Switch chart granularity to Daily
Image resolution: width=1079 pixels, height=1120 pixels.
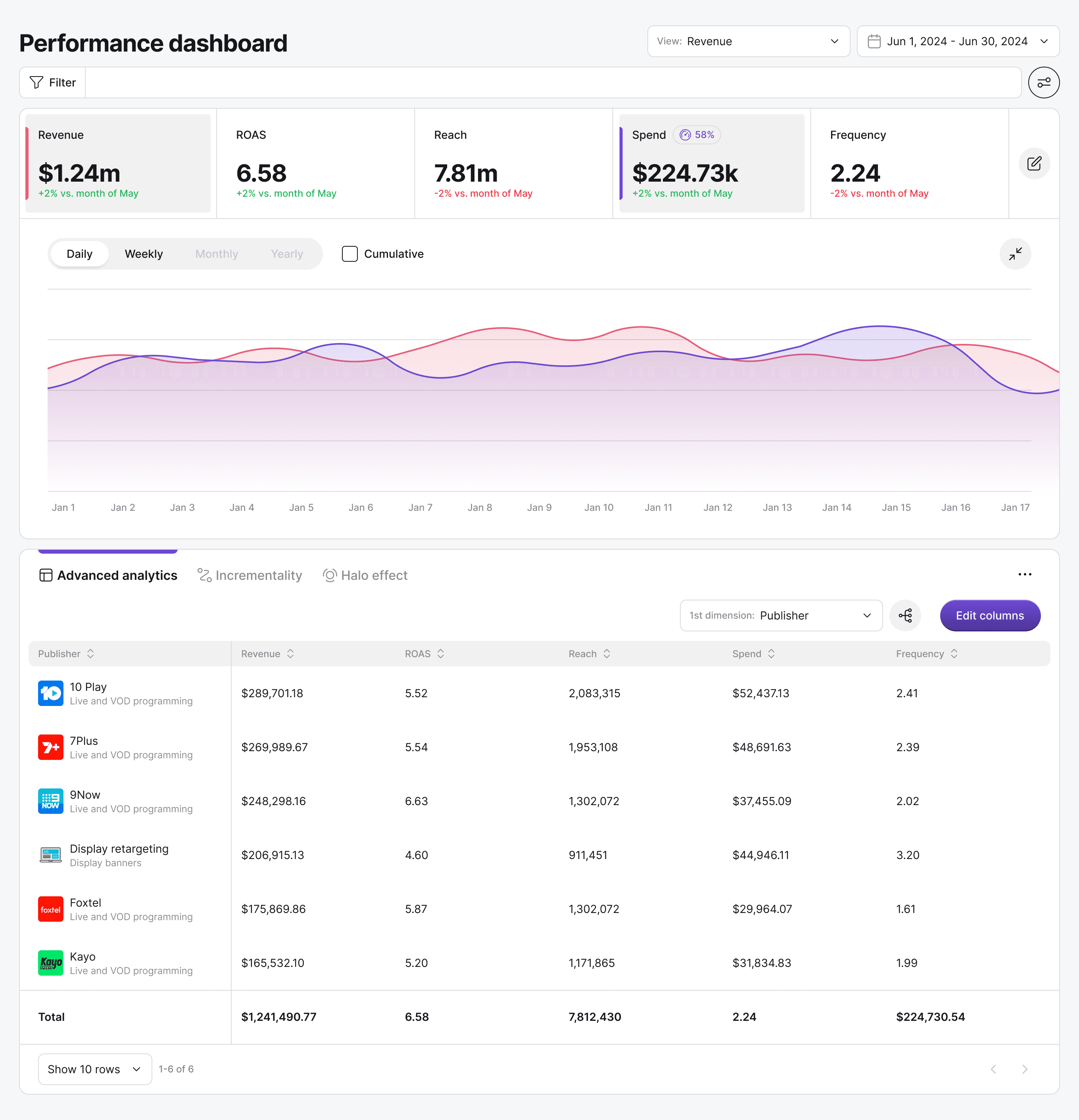pyautogui.click(x=79, y=254)
